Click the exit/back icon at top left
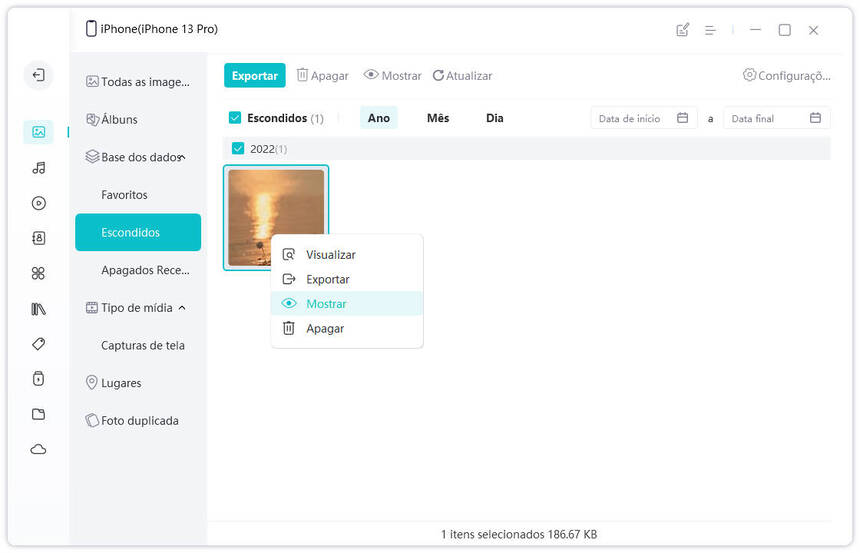This screenshot has height=553, width=860. 38,75
